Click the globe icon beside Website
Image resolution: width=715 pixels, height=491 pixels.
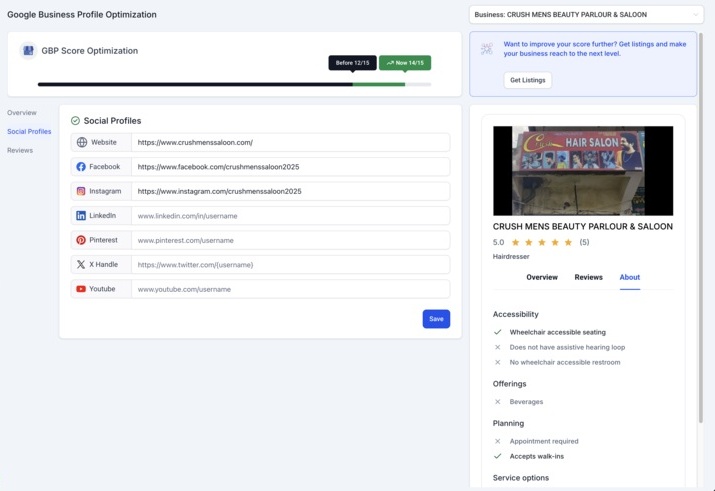point(82,142)
